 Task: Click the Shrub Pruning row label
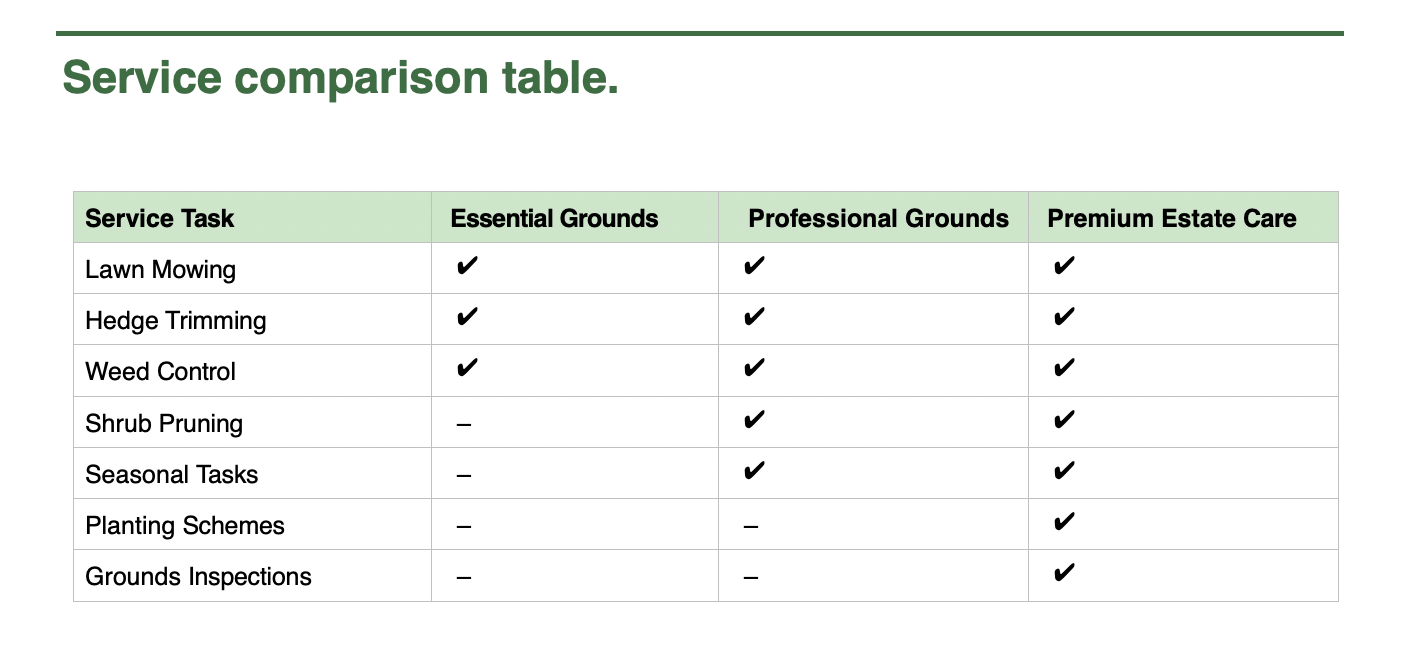(x=164, y=423)
